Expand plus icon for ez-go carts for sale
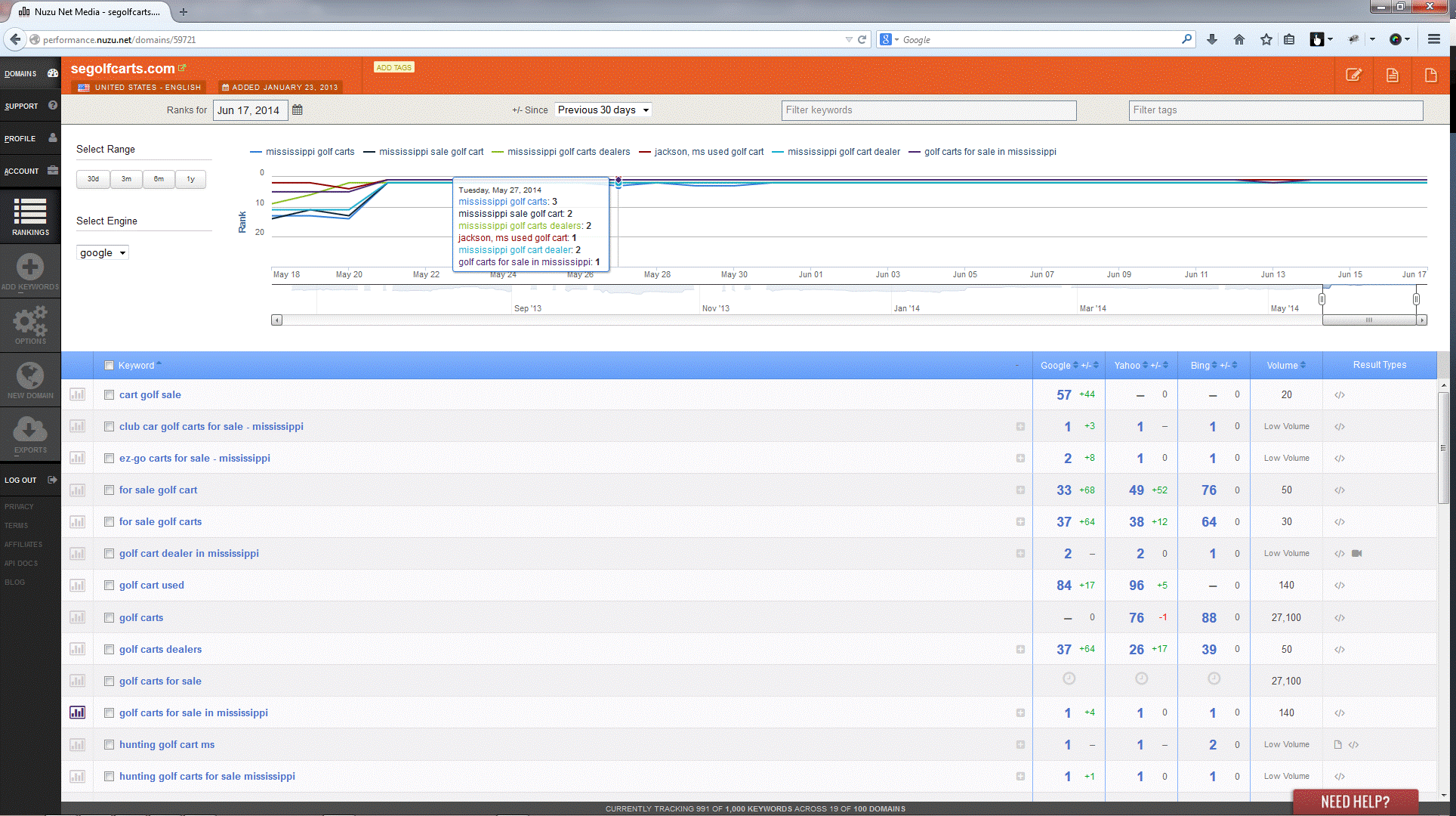The height and width of the screenshot is (816, 1456). pos(1020,459)
